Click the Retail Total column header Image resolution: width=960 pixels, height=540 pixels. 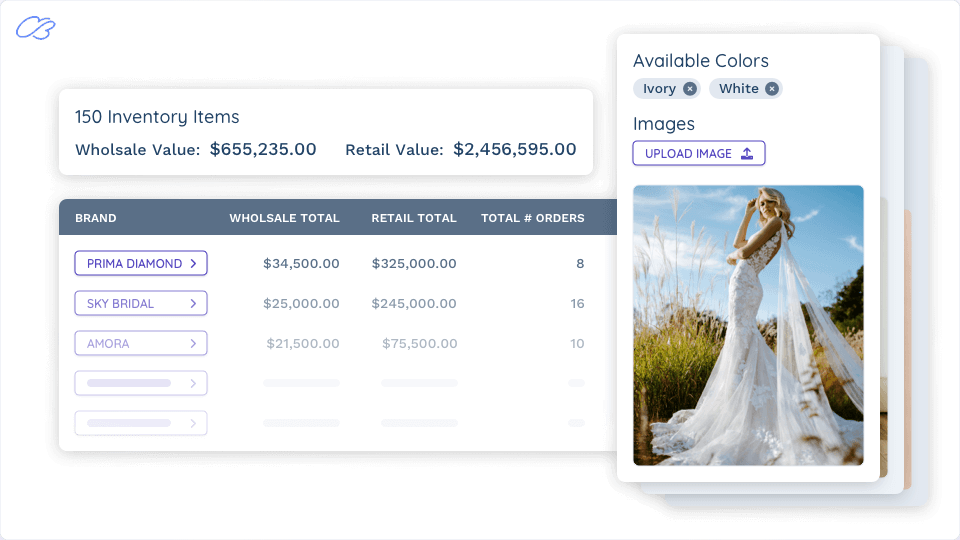pos(414,218)
